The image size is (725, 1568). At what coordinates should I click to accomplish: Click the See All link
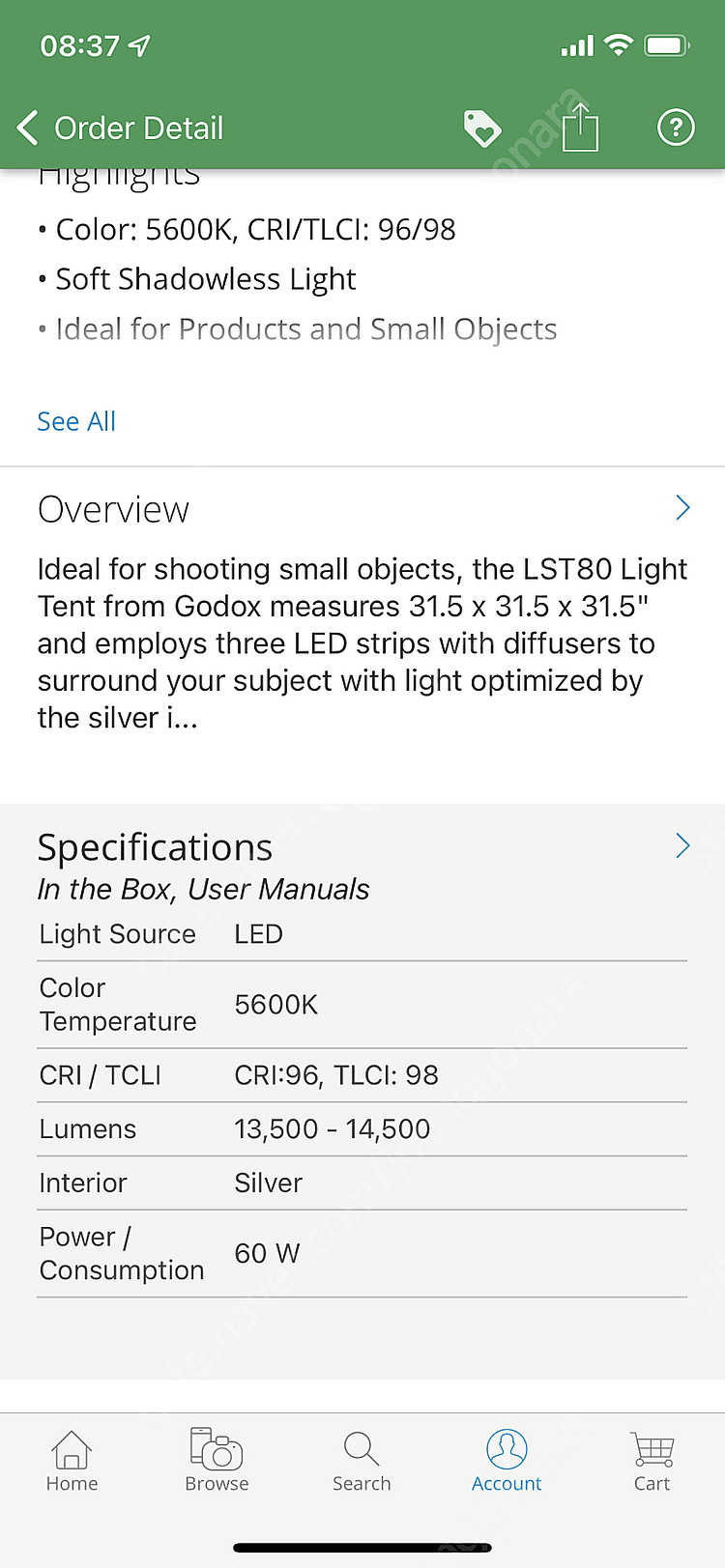(76, 421)
